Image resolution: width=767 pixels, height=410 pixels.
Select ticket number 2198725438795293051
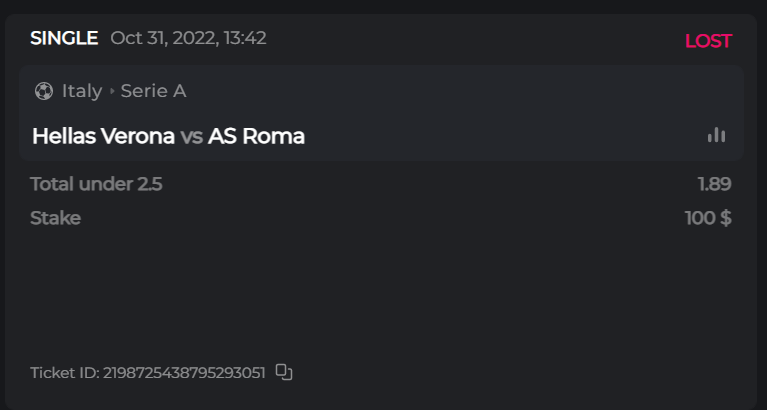click(184, 373)
